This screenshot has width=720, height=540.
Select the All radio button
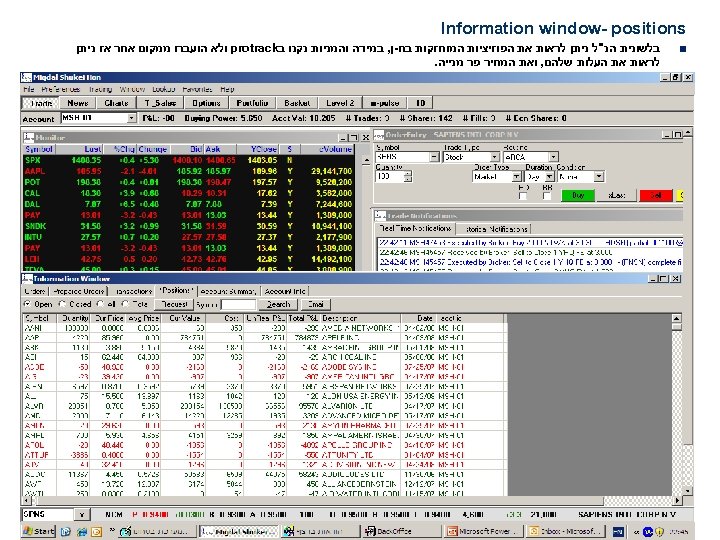(x=100, y=304)
